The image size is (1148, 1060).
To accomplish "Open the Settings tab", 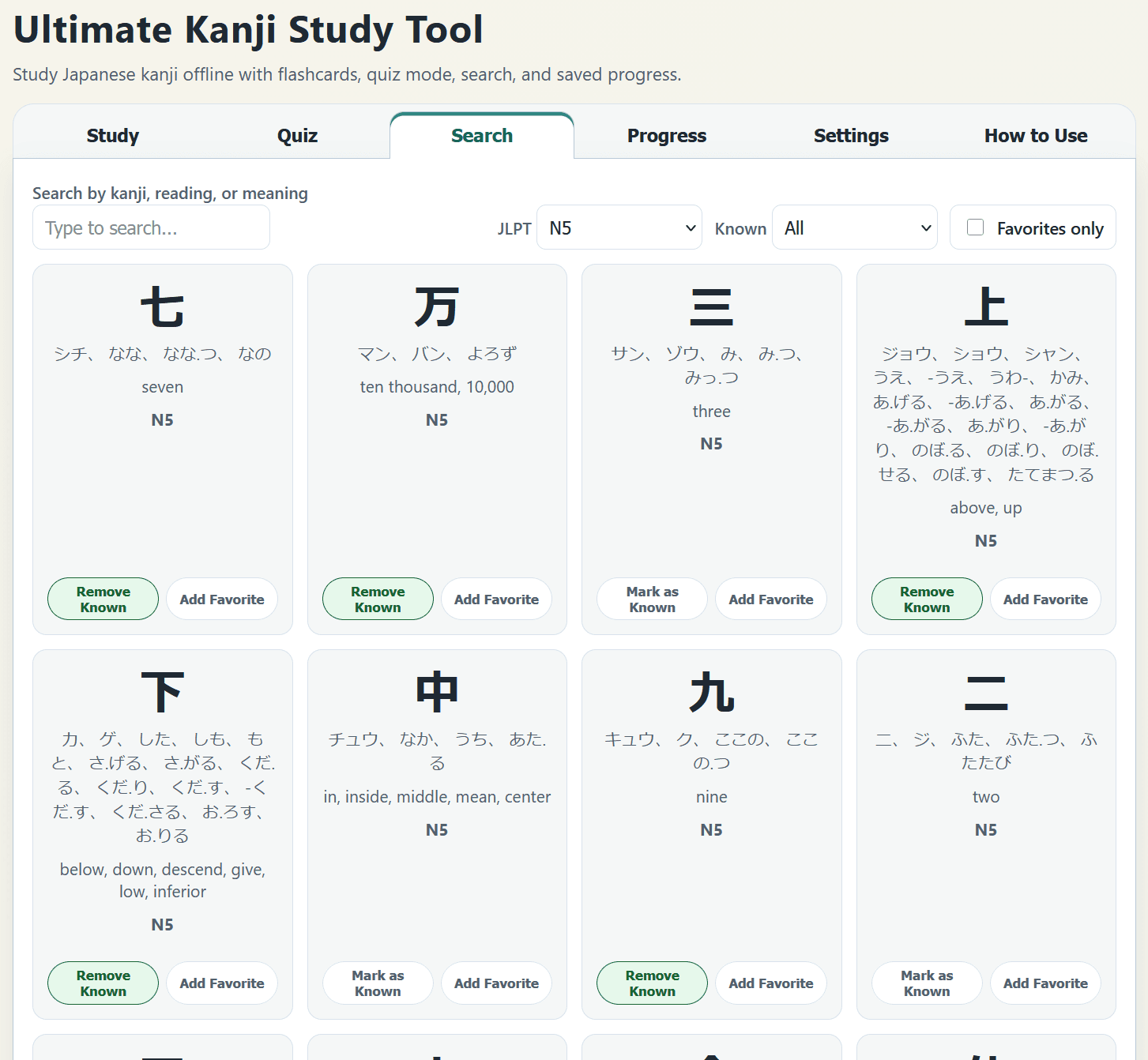I will click(851, 136).
